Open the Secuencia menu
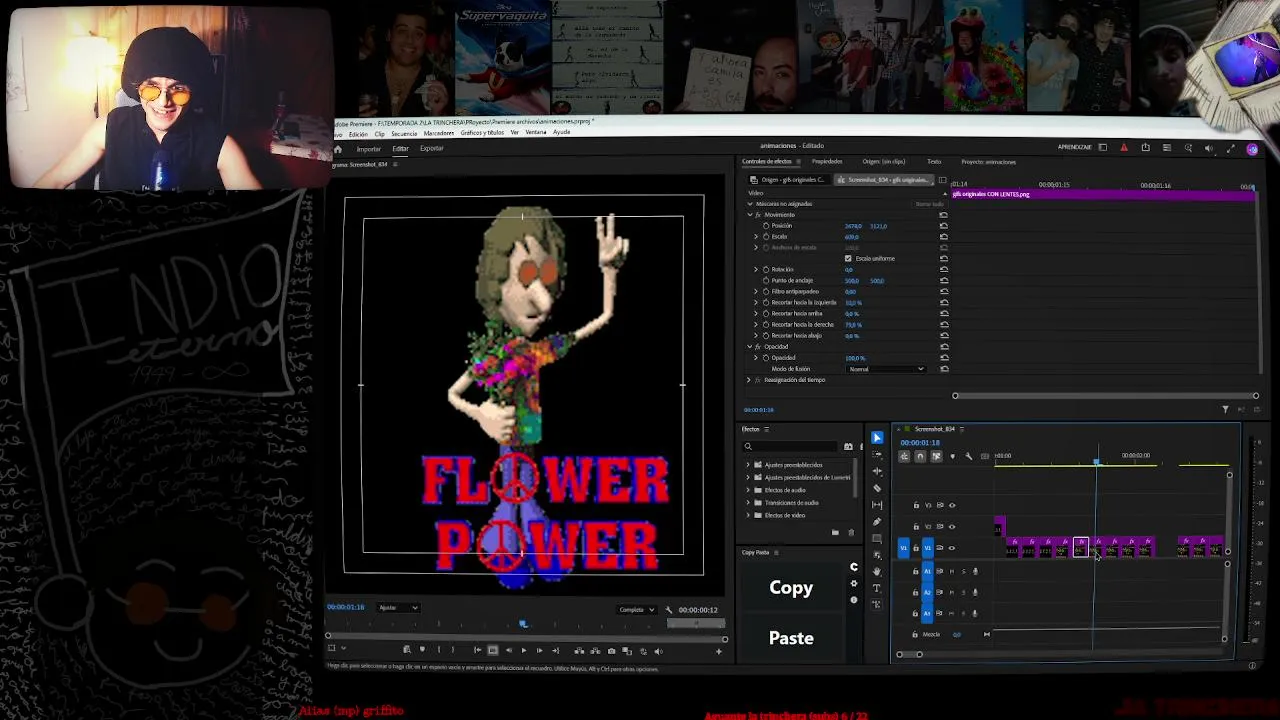The height and width of the screenshot is (720, 1280). point(405,133)
